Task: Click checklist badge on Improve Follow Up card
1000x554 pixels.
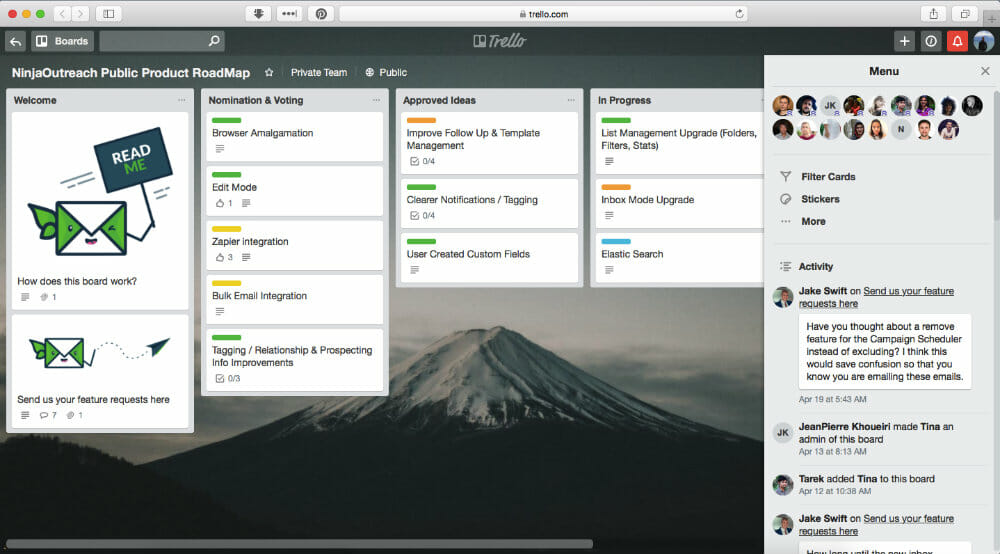Action: (x=422, y=161)
